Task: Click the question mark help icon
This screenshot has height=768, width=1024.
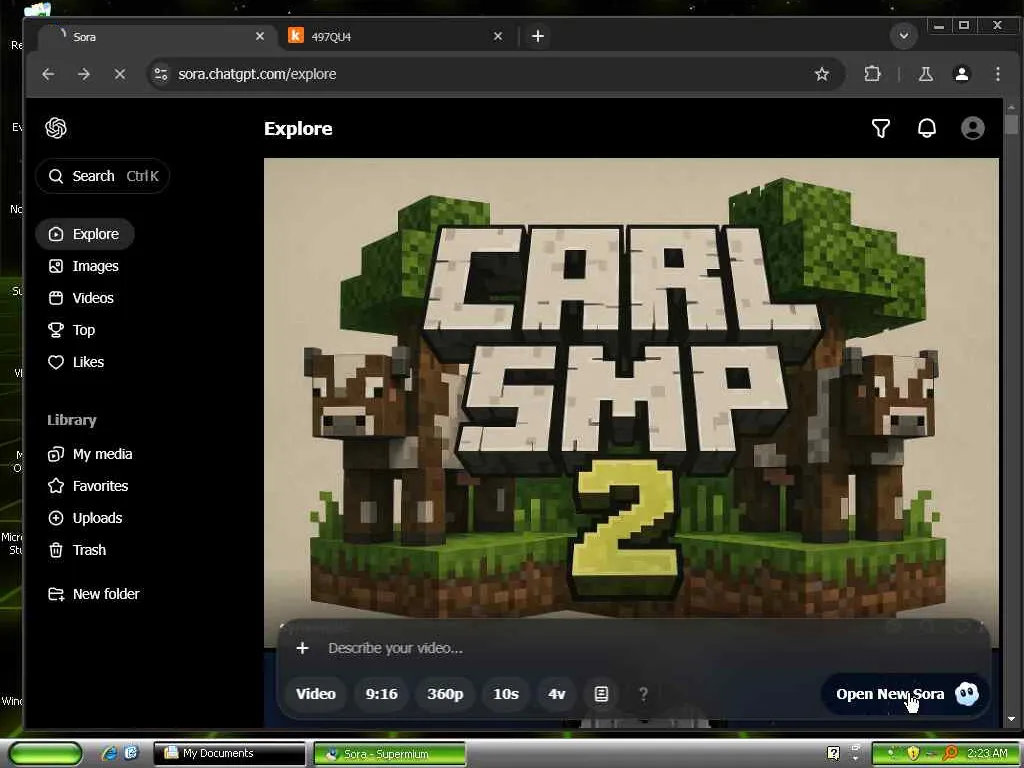Action: pos(643,694)
